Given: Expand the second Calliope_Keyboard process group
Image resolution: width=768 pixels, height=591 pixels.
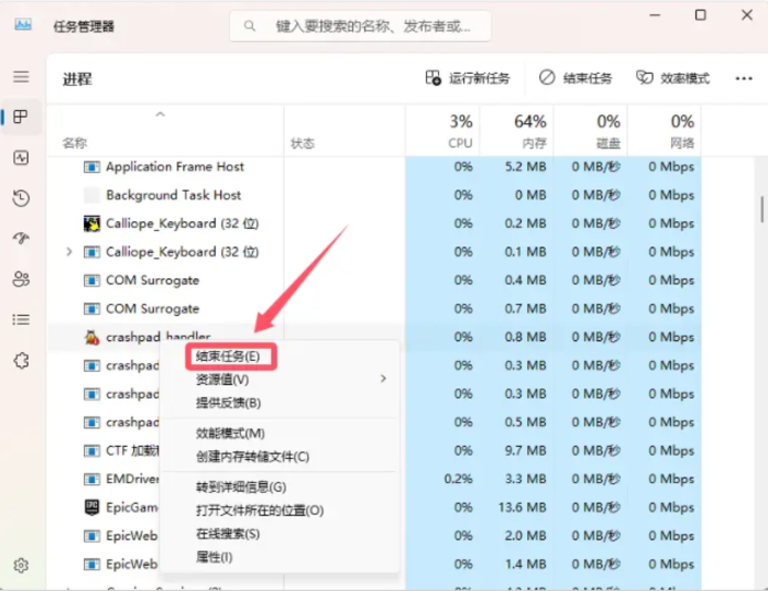Looking at the screenshot, I should click(69, 252).
